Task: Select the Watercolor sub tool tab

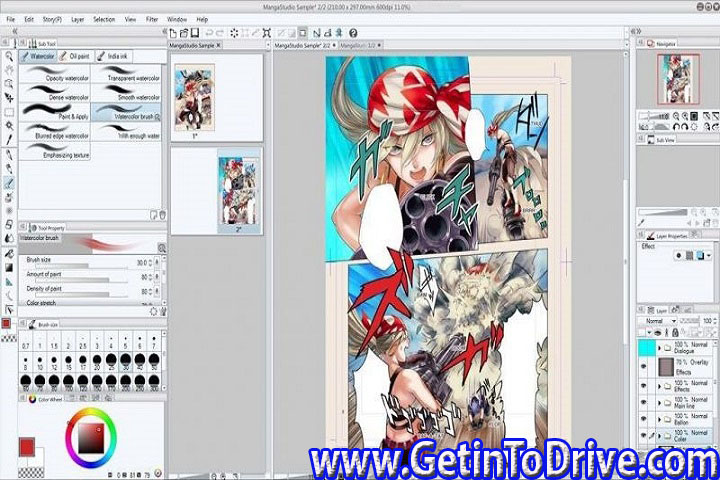Action: click(x=38, y=56)
